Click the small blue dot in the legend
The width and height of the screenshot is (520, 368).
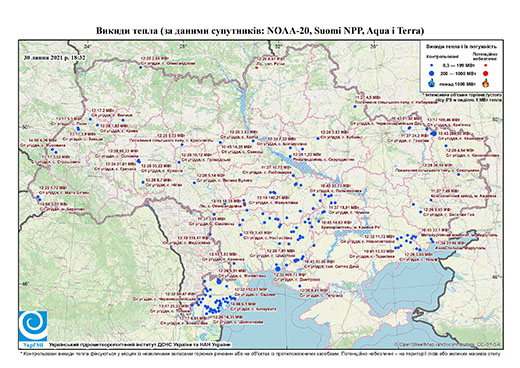[x=432, y=66]
